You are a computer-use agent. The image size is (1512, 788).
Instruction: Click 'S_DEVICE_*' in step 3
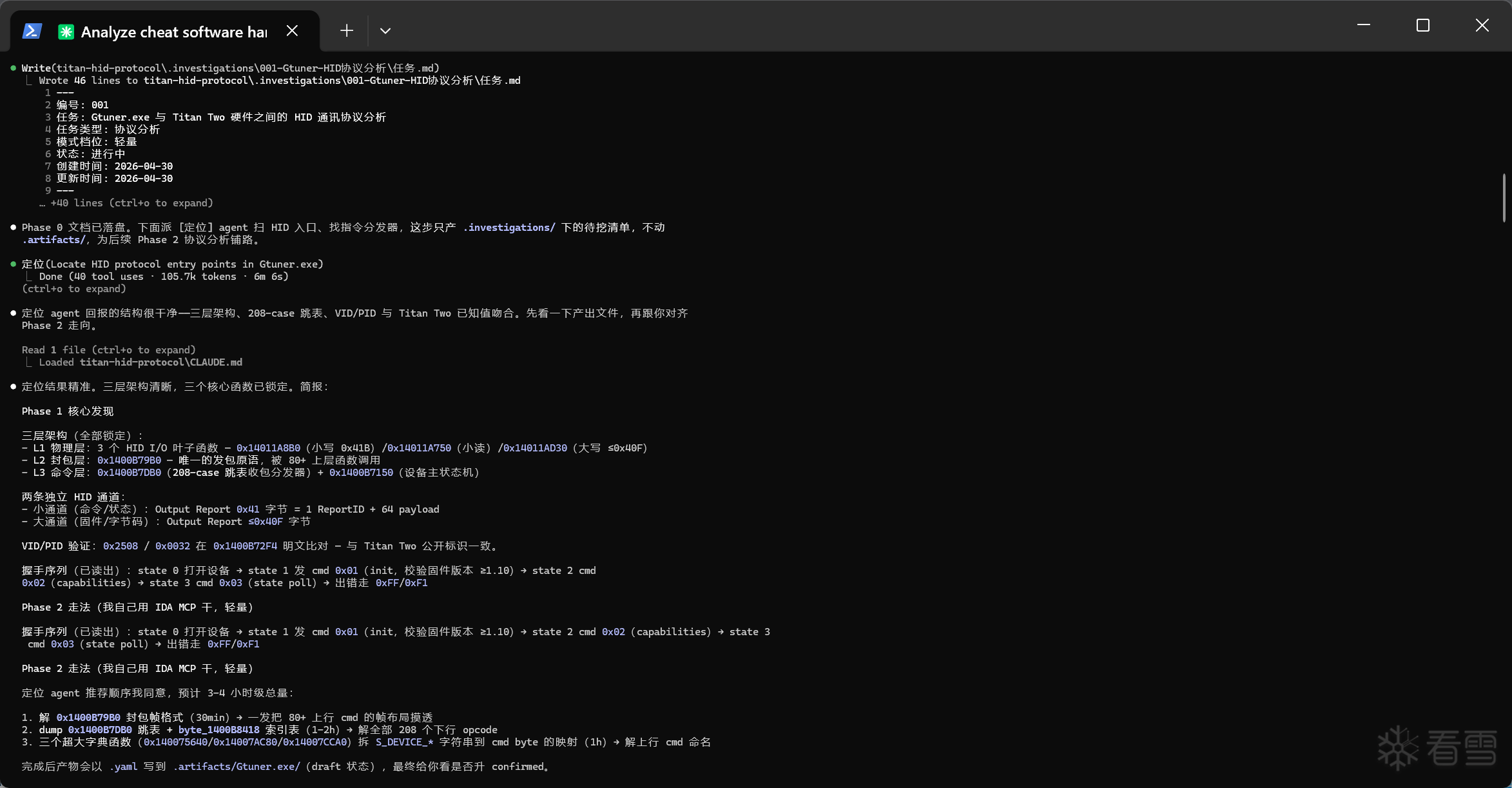405,742
